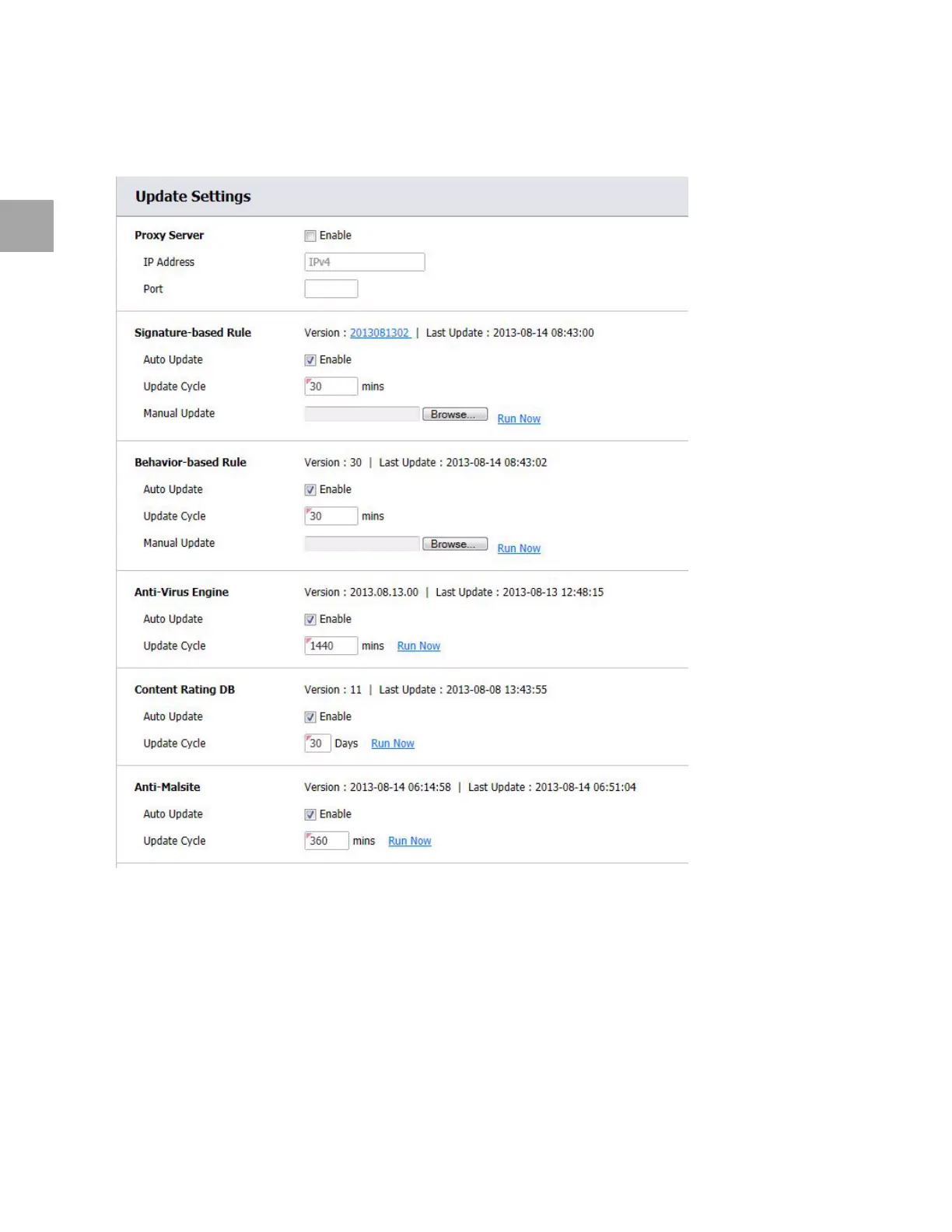The width and height of the screenshot is (952, 1232).
Task: Click Browse for Signature-based Rule manual update
Action: tap(454, 415)
